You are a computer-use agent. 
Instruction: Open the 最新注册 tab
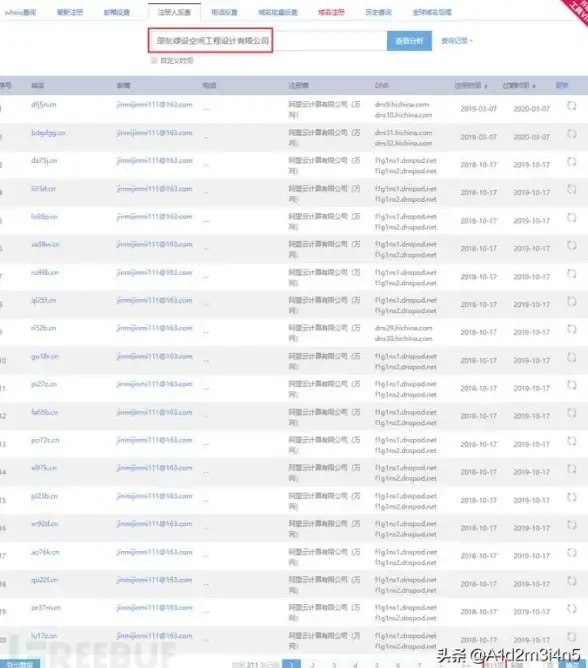click(x=70, y=12)
